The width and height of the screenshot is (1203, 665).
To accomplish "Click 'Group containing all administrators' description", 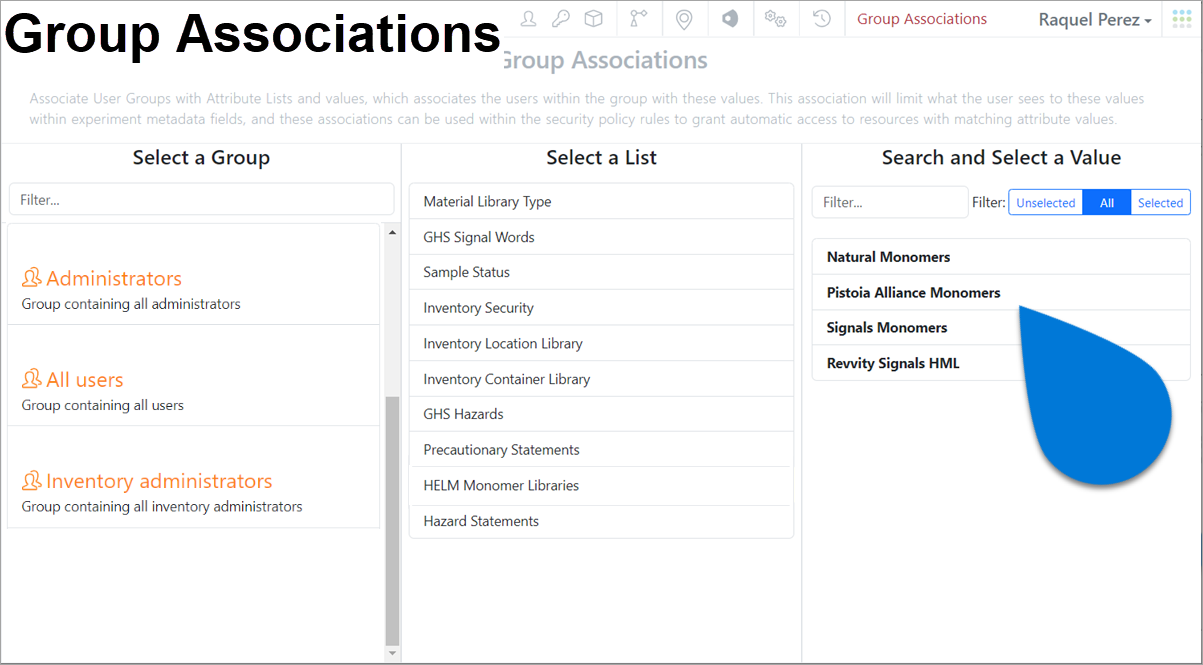I will (x=131, y=304).
